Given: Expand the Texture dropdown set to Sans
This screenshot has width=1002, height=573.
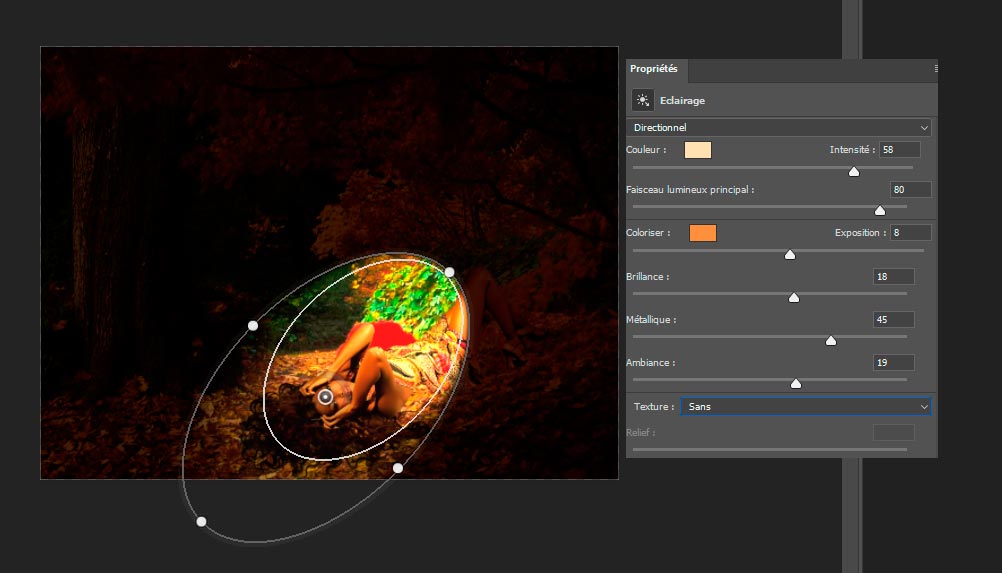Looking at the screenshot, I should (805, 407).
